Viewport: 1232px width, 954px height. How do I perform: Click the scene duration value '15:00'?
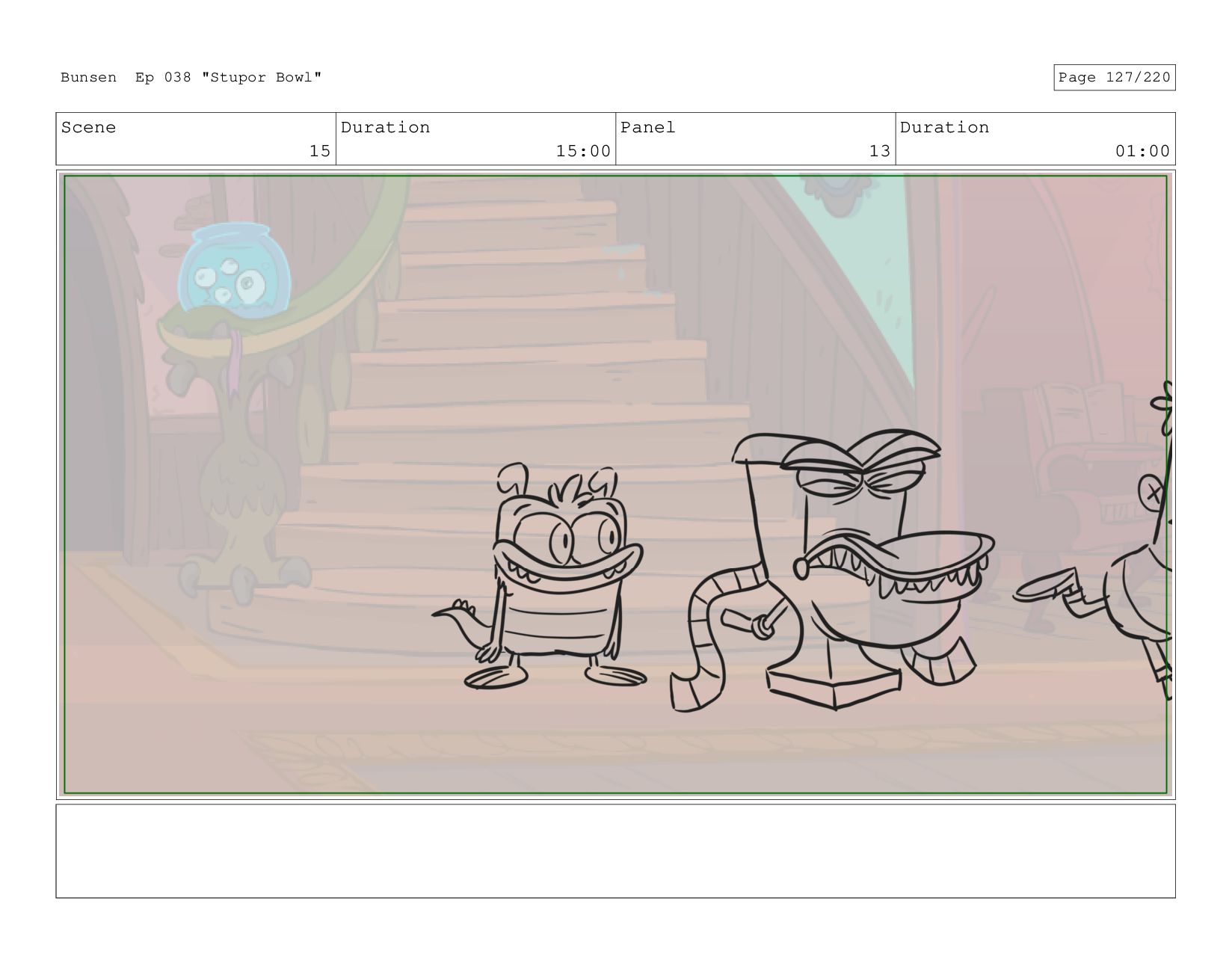pos(583,151)
